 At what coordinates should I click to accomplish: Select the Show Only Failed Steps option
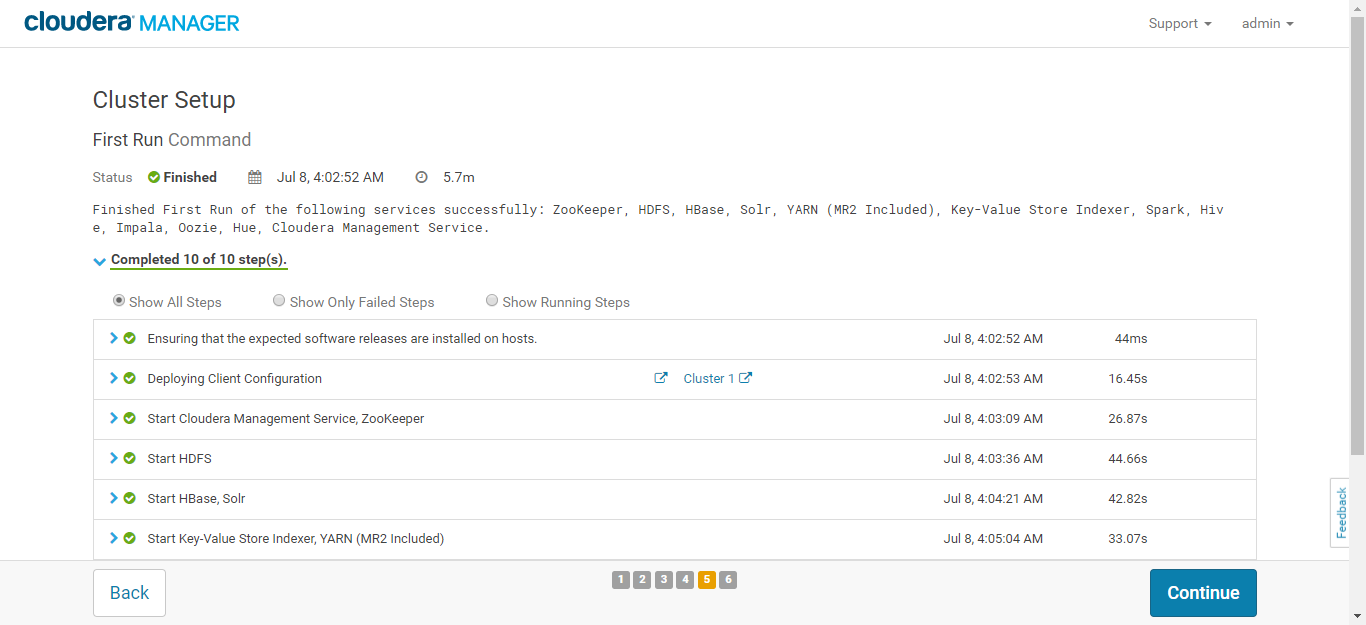click(x=279, y=300)
